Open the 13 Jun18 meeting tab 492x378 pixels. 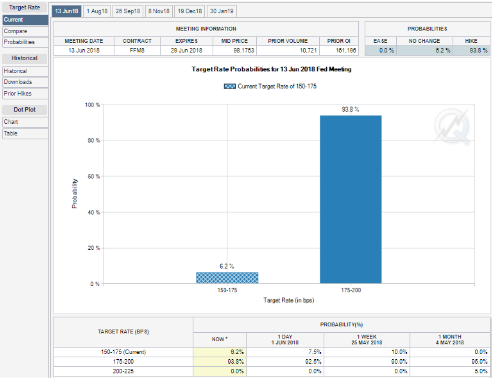click(x=66, y=11)
